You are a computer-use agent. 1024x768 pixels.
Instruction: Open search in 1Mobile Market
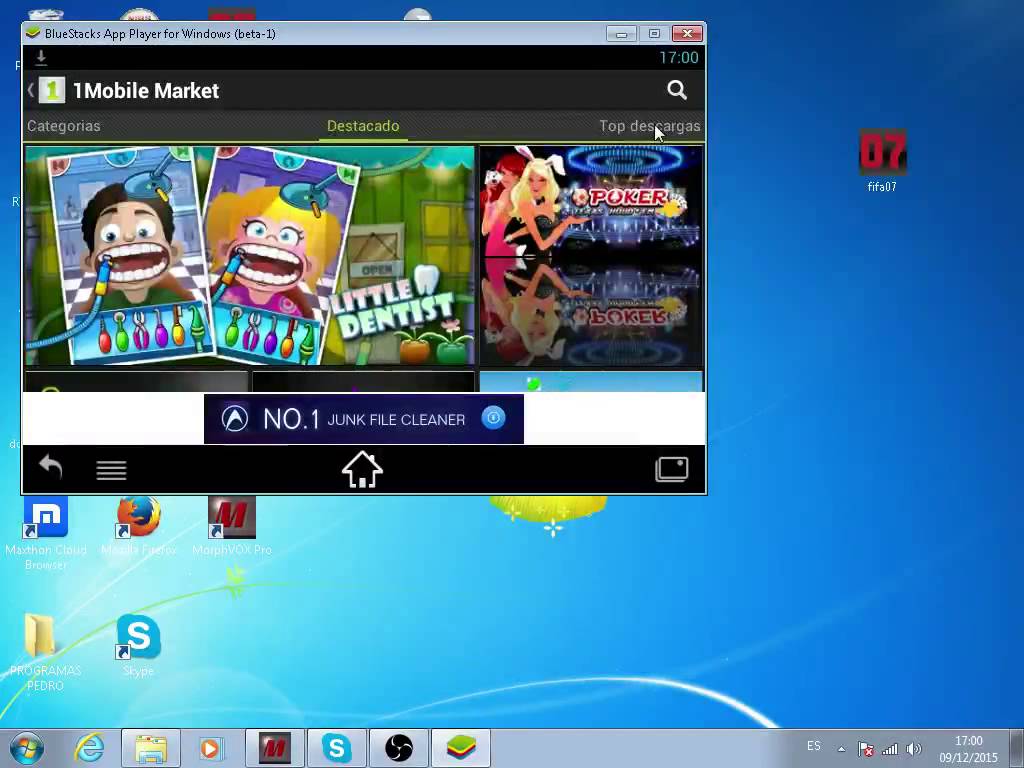(677, 90)
